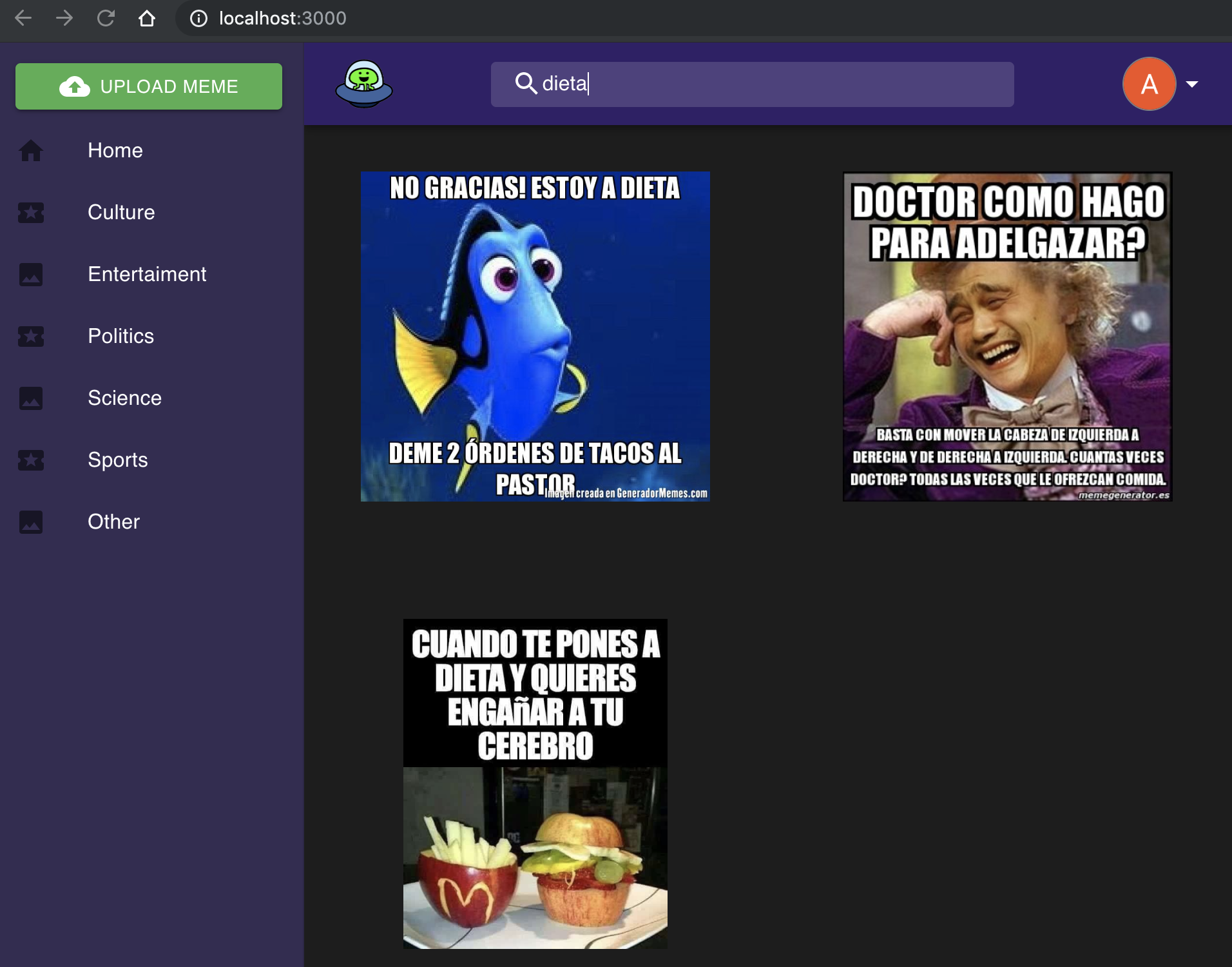Open the user avatar "A"
Image resolution: width=1232 pixels, height=967 pixels.
(1150, 84)
